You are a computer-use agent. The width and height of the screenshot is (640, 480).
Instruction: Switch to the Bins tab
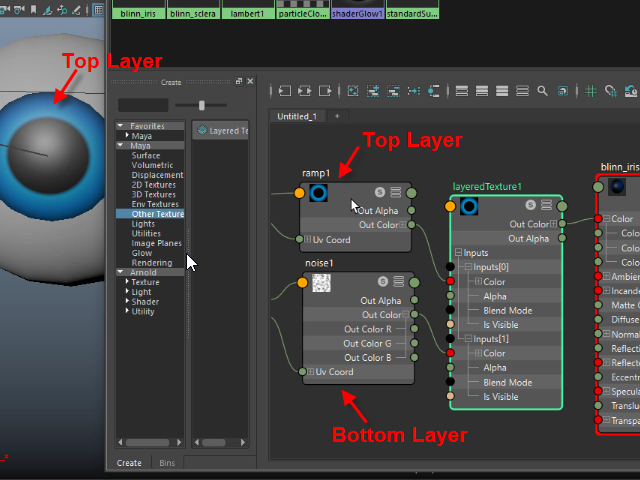pyautogui.click(x=167, y=463)
